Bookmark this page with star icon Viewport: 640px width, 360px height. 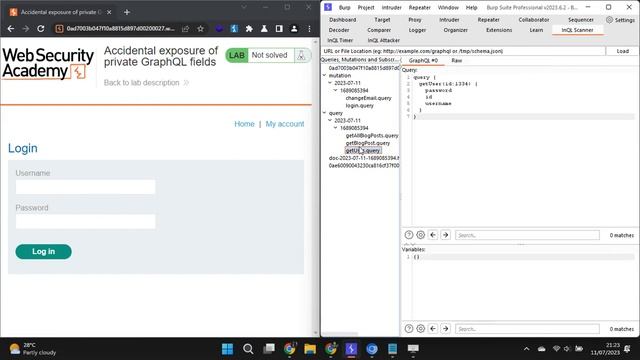click(200, 29)
